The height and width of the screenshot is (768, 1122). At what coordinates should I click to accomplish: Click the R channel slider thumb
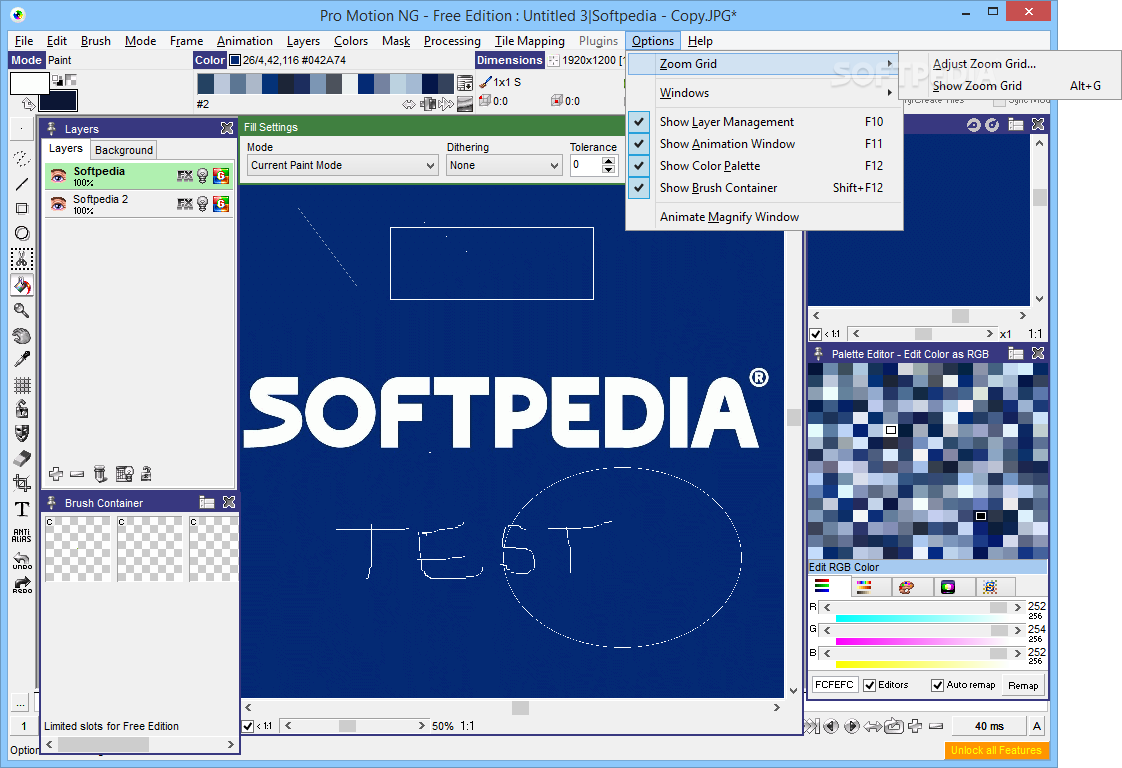tap(997, 608)
